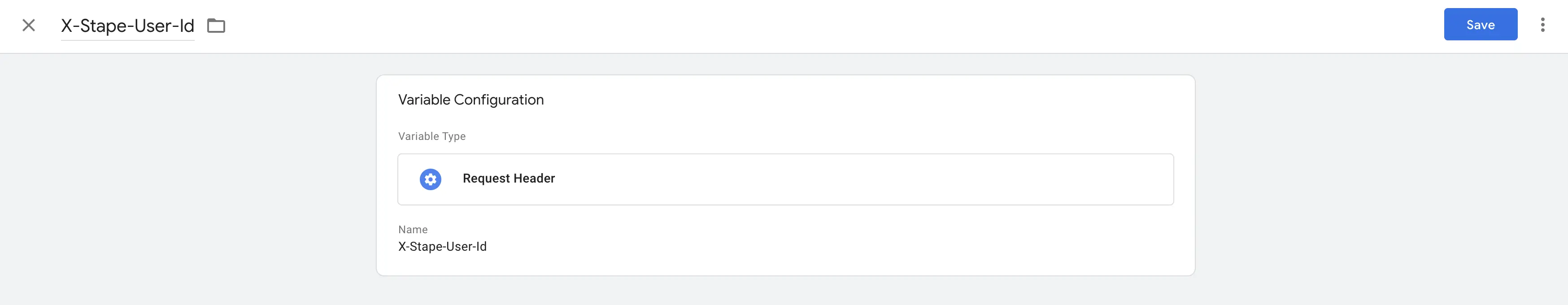1568x305 pixels.
Task: Click white header bar beside the folder icon
Action: tap(791, 26)
